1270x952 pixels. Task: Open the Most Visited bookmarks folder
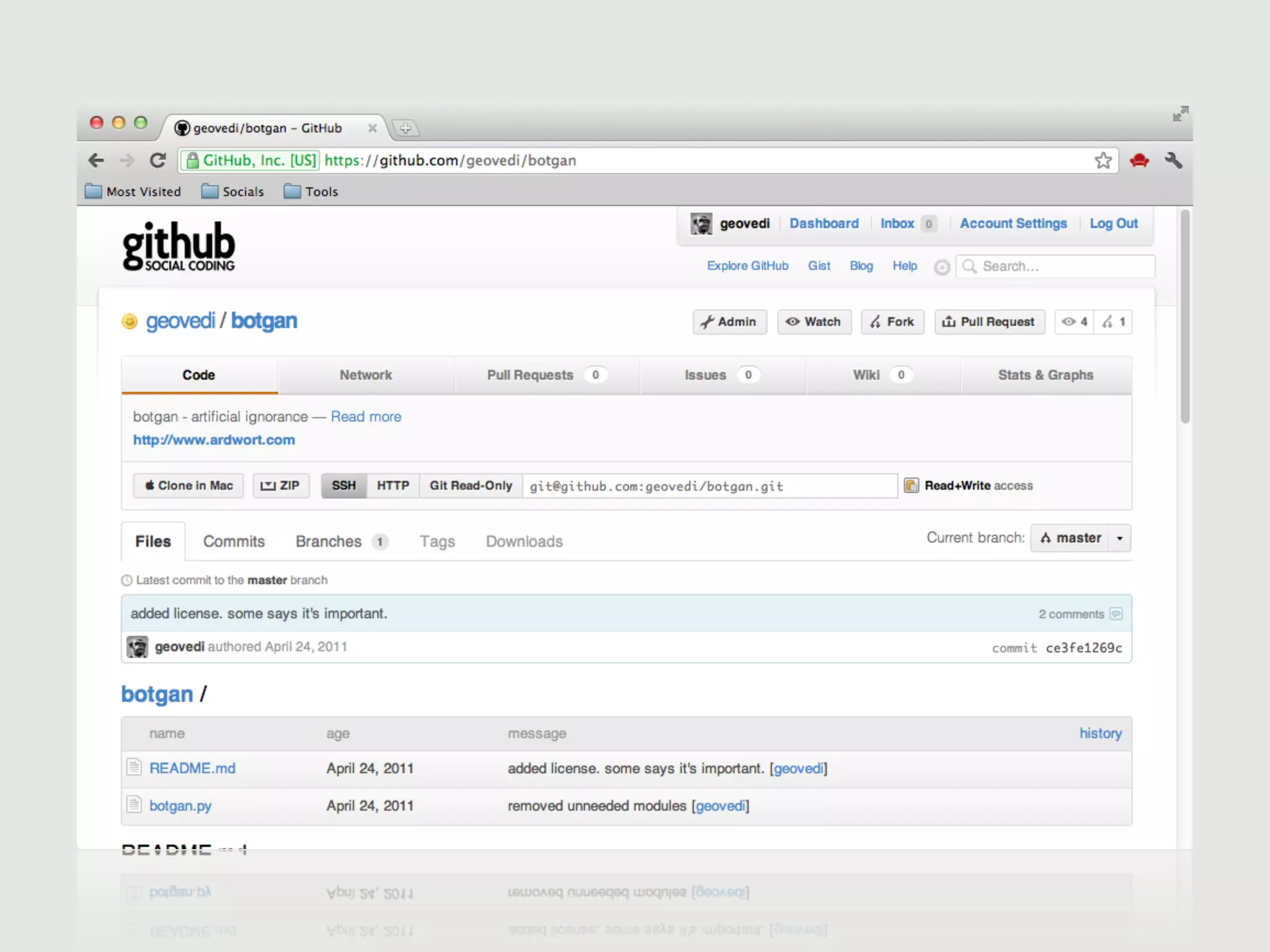tap(133, 192)
